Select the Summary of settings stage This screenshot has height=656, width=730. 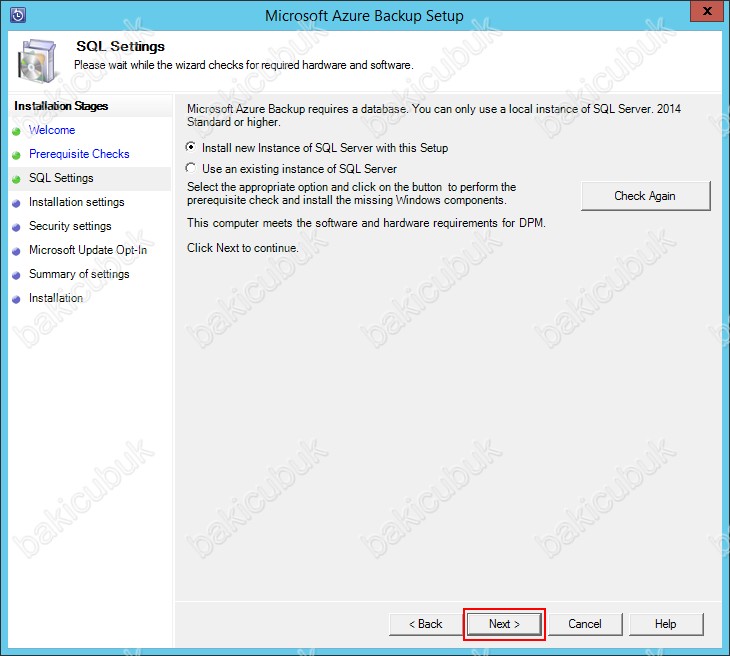pyautogui.click(x=79, y=274)
